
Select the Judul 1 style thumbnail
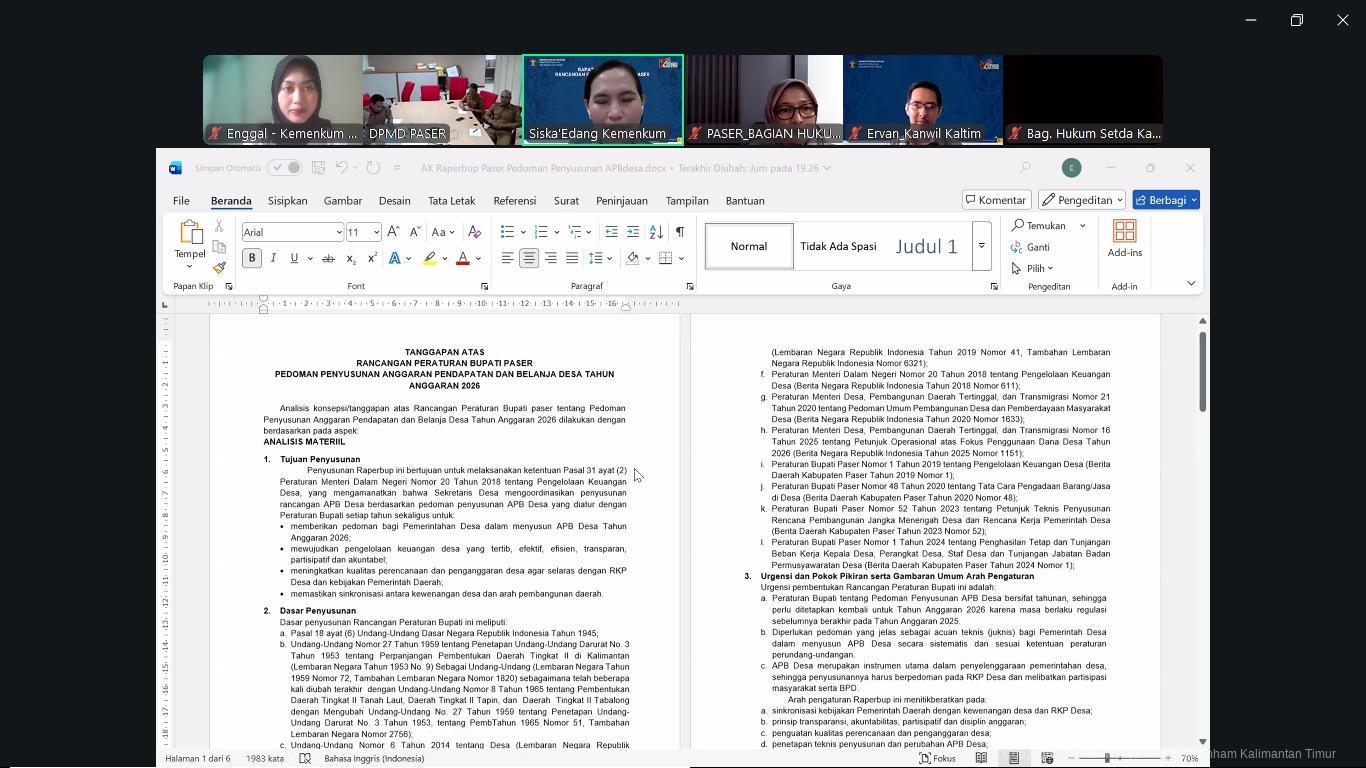926,247
